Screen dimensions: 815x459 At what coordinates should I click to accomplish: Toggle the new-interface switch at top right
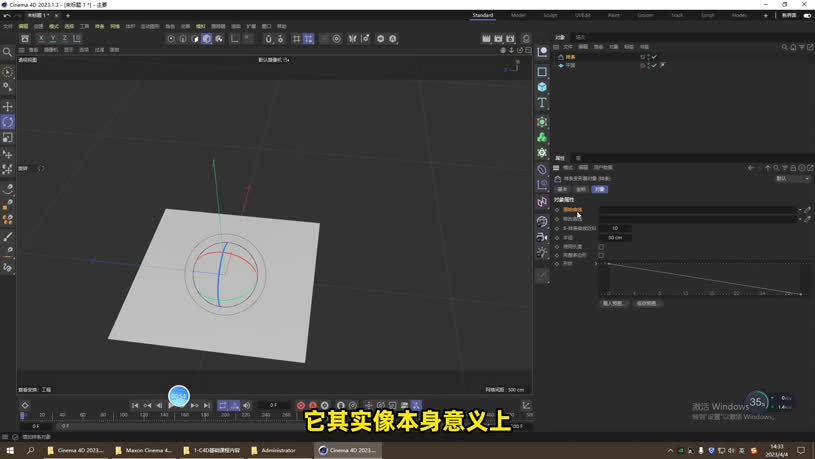[x=807, y=16]
